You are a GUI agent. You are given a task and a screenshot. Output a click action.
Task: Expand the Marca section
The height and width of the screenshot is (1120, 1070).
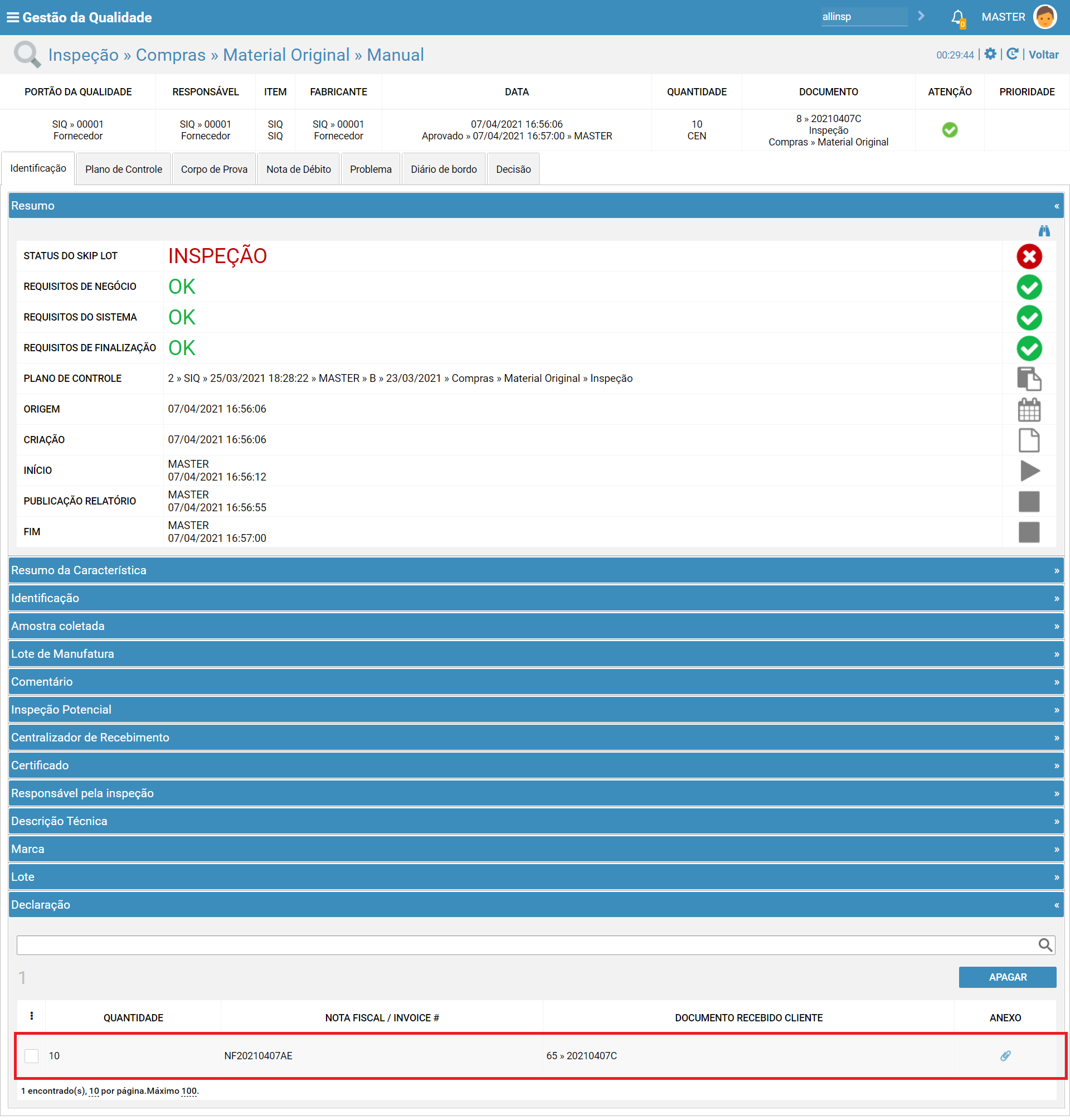(x=536, y=849)
